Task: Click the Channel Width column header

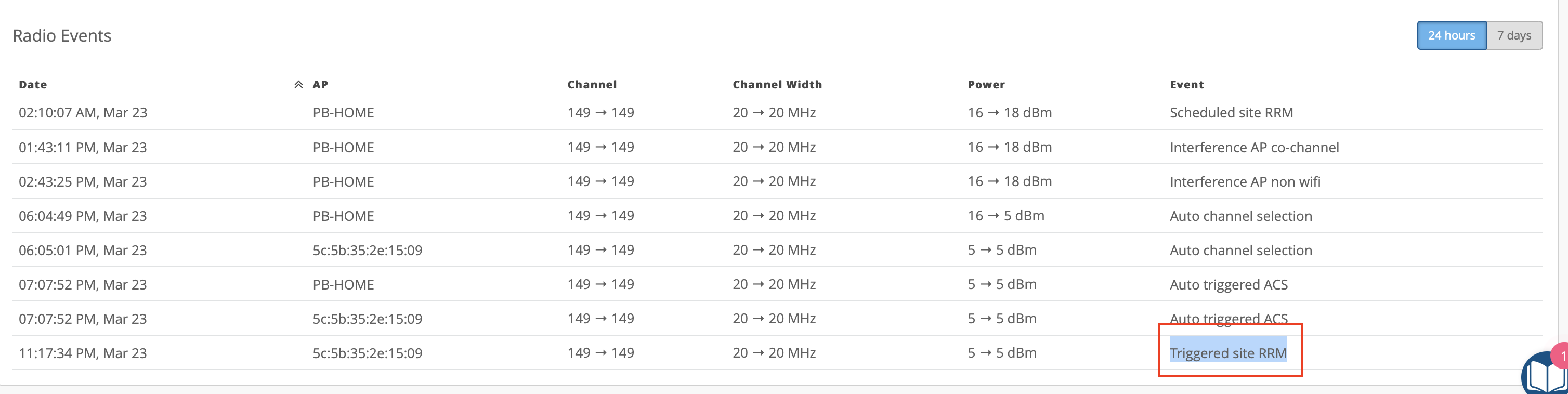Action: (x=777, y=85)
